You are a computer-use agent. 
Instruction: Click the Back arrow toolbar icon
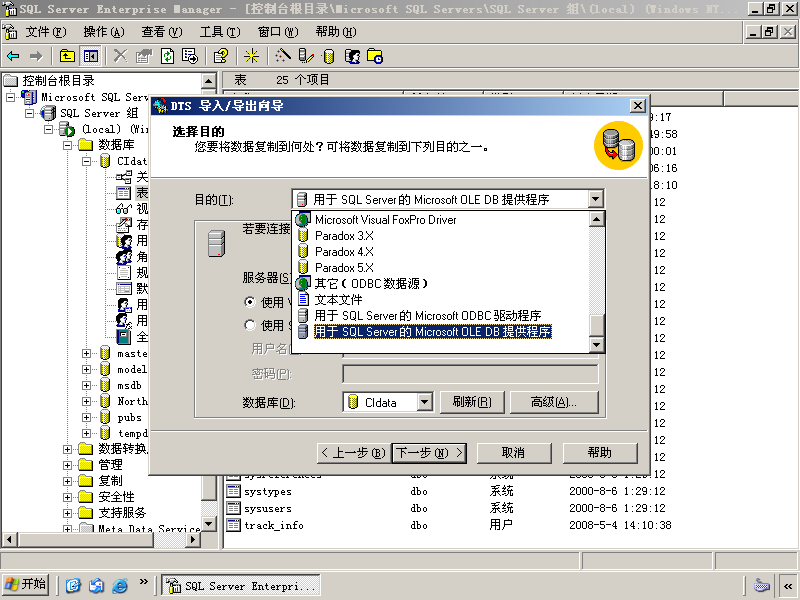click(13, 56)
